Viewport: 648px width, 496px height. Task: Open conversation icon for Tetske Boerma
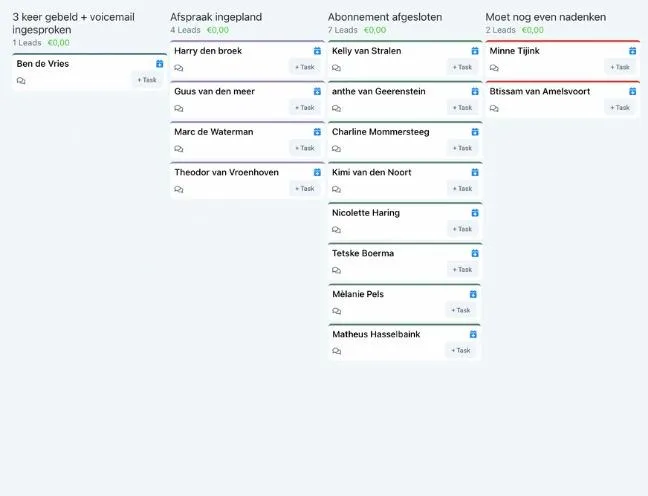(x=336, y=270)
